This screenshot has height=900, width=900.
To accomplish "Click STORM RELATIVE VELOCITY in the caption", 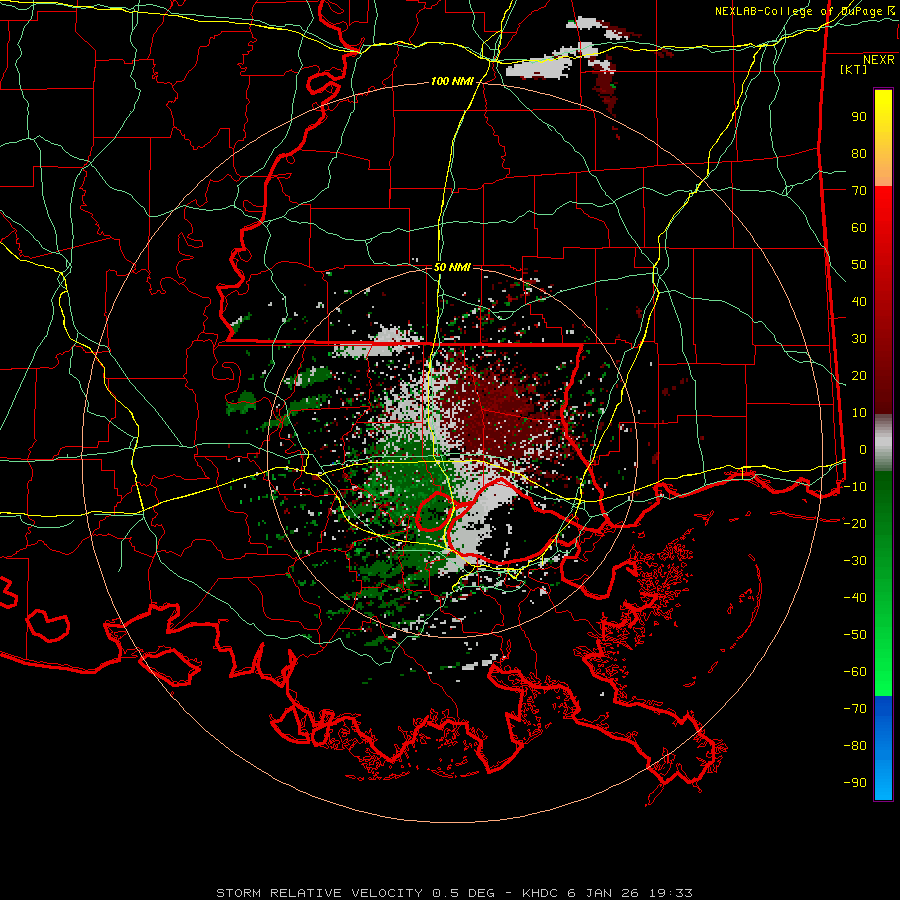I will [319, 893].
